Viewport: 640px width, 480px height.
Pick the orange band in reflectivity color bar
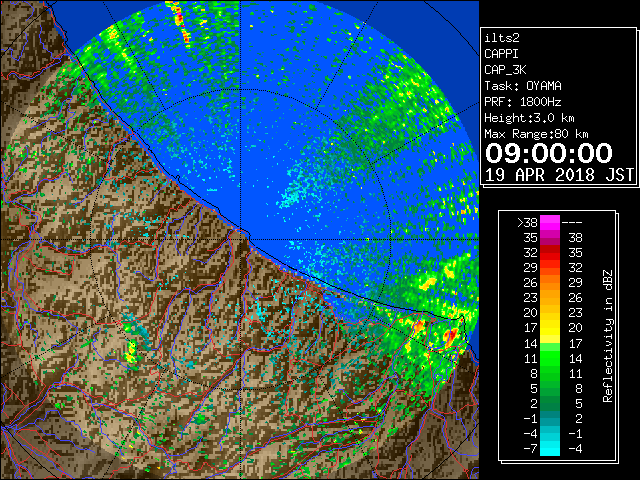click(x=550, y=283)
